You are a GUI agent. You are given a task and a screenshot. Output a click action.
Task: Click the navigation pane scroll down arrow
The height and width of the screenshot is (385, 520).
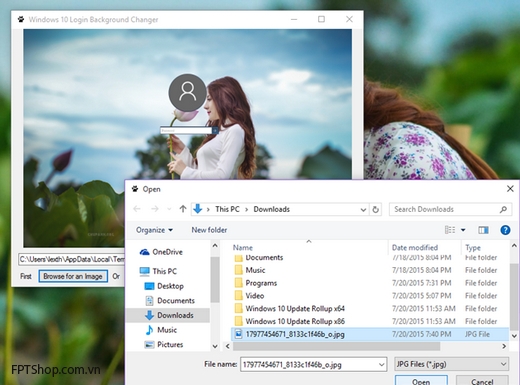coord(215,347)
